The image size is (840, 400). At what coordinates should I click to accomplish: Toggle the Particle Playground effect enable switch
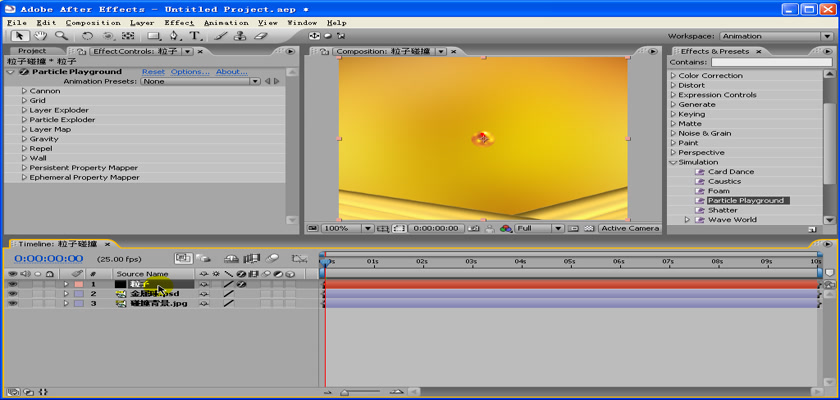point(24,72)
